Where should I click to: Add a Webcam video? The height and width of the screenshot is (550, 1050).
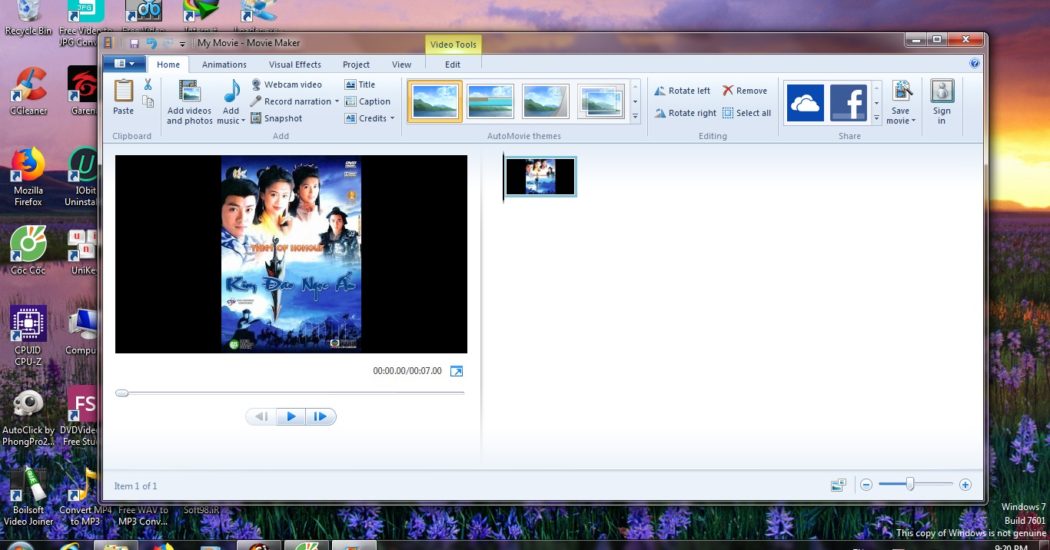(287, 84)
